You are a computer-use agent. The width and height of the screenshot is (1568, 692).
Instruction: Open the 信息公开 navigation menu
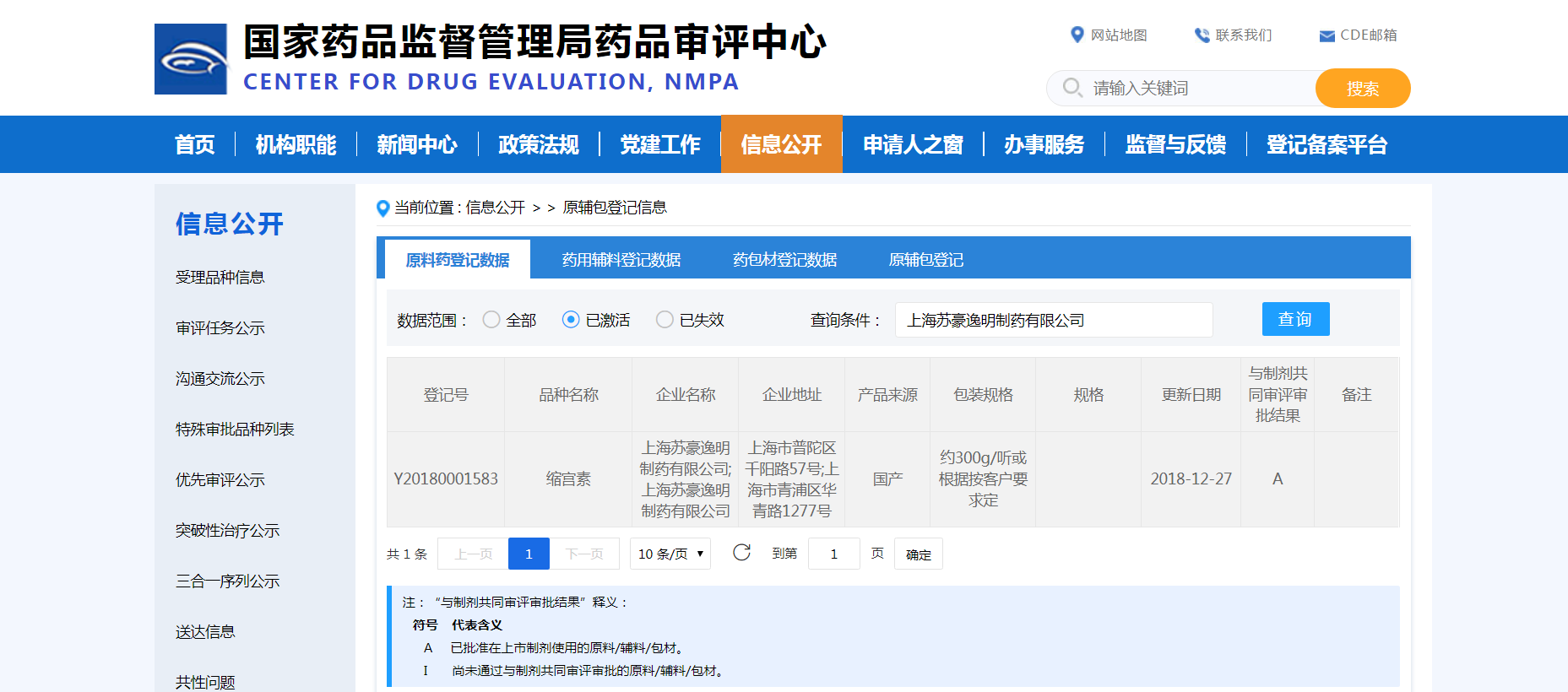pyautogui.click(x=781, y=144)
